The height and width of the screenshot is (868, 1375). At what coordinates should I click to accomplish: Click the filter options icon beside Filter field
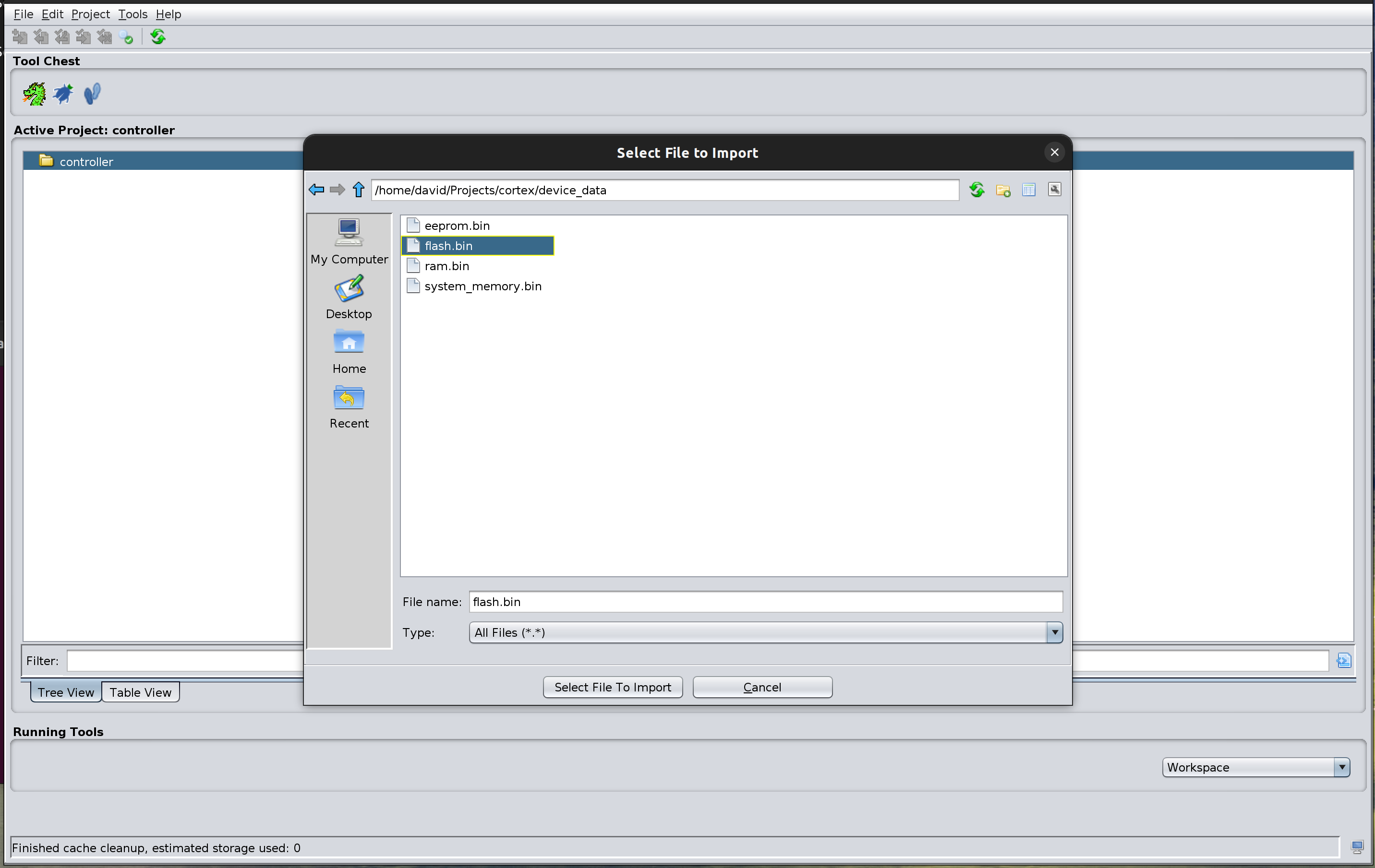pos(1344,660)
